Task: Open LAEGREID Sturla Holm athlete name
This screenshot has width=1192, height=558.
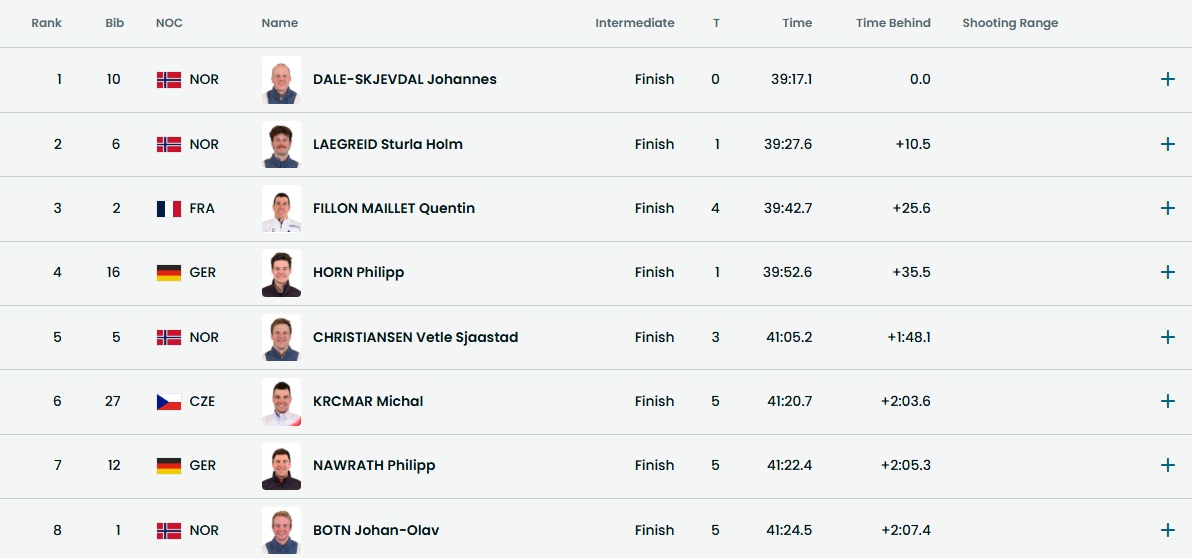Action: coord(387,144)
